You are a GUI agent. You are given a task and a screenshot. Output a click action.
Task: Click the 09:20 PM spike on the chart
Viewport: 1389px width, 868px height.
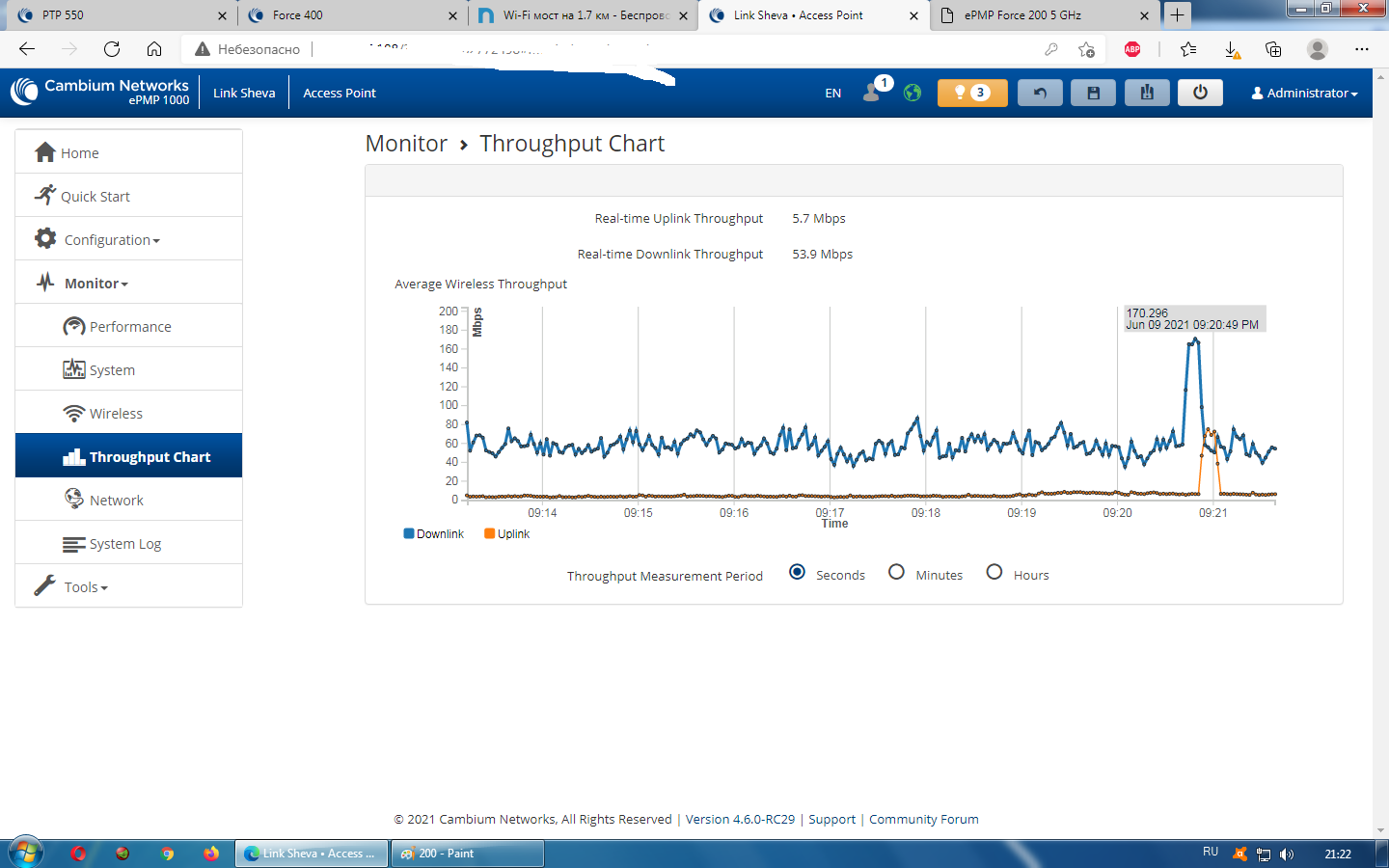[1196, 340]
